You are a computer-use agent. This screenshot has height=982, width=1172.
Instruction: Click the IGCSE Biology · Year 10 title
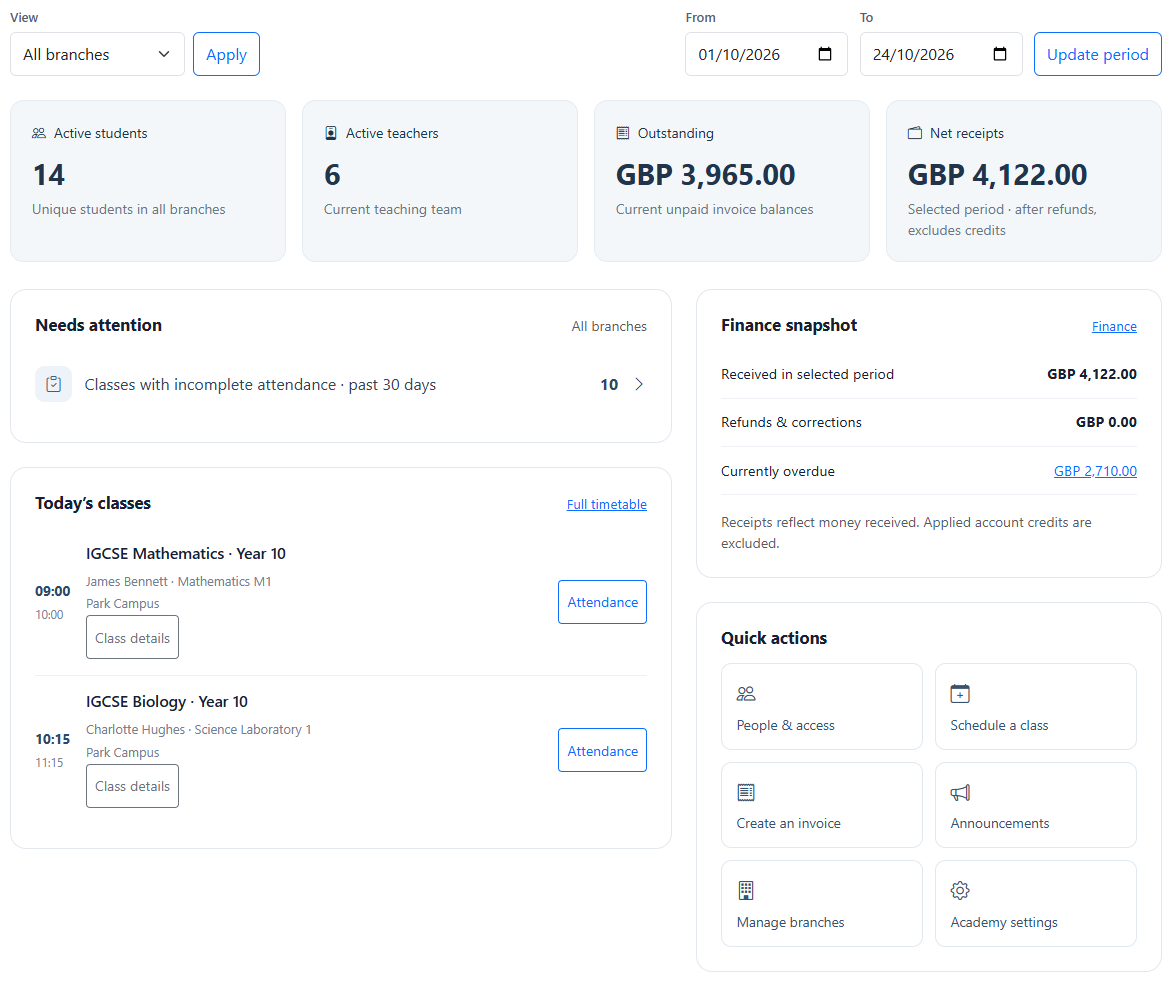click(x=167, y=702)
